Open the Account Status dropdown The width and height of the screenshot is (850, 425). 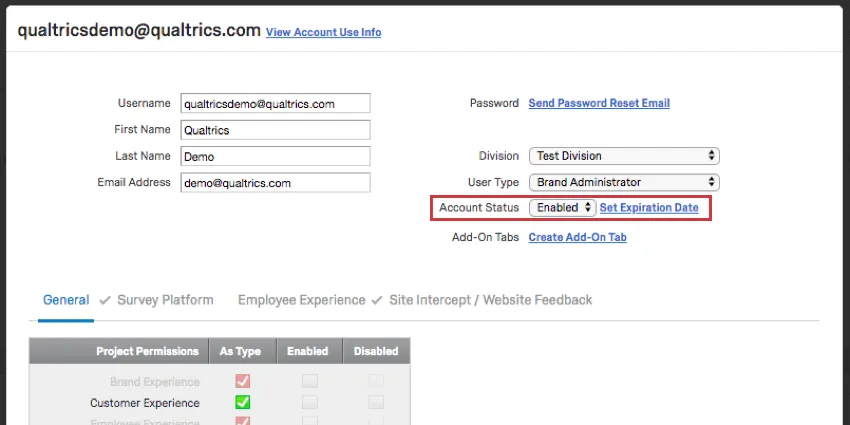click(562, 207)
